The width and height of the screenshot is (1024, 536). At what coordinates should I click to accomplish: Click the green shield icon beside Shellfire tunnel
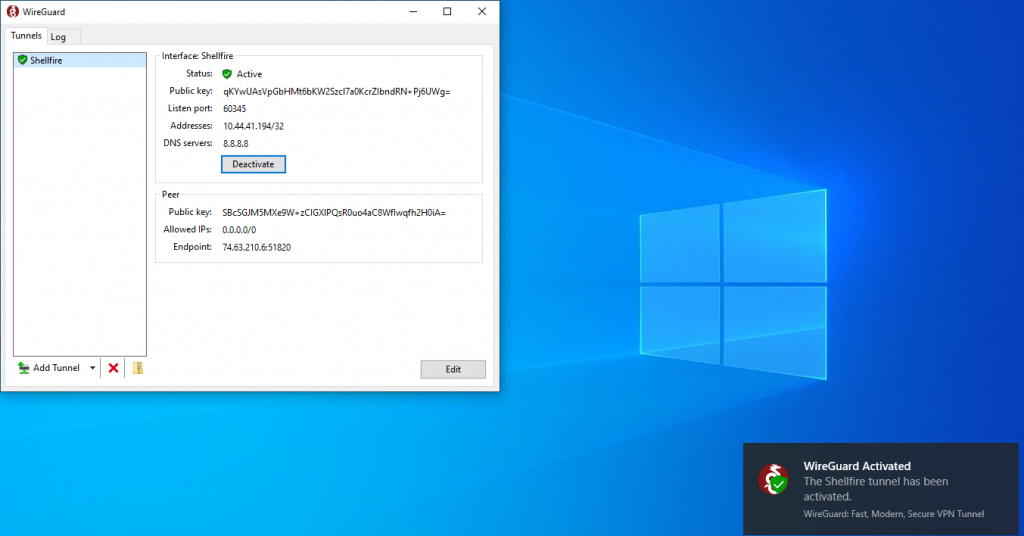coord(22,60)
